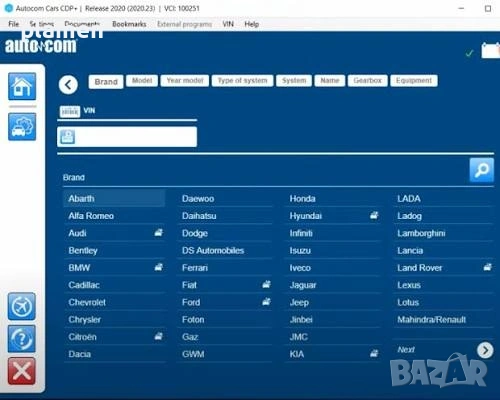The height and width of the screenshot is (400, 500).
Task: Choose Daihatsu brand
Action: [225, 216]
